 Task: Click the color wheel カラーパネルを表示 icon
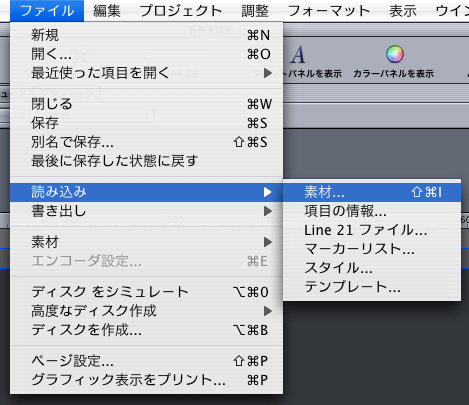pos(395,54)
